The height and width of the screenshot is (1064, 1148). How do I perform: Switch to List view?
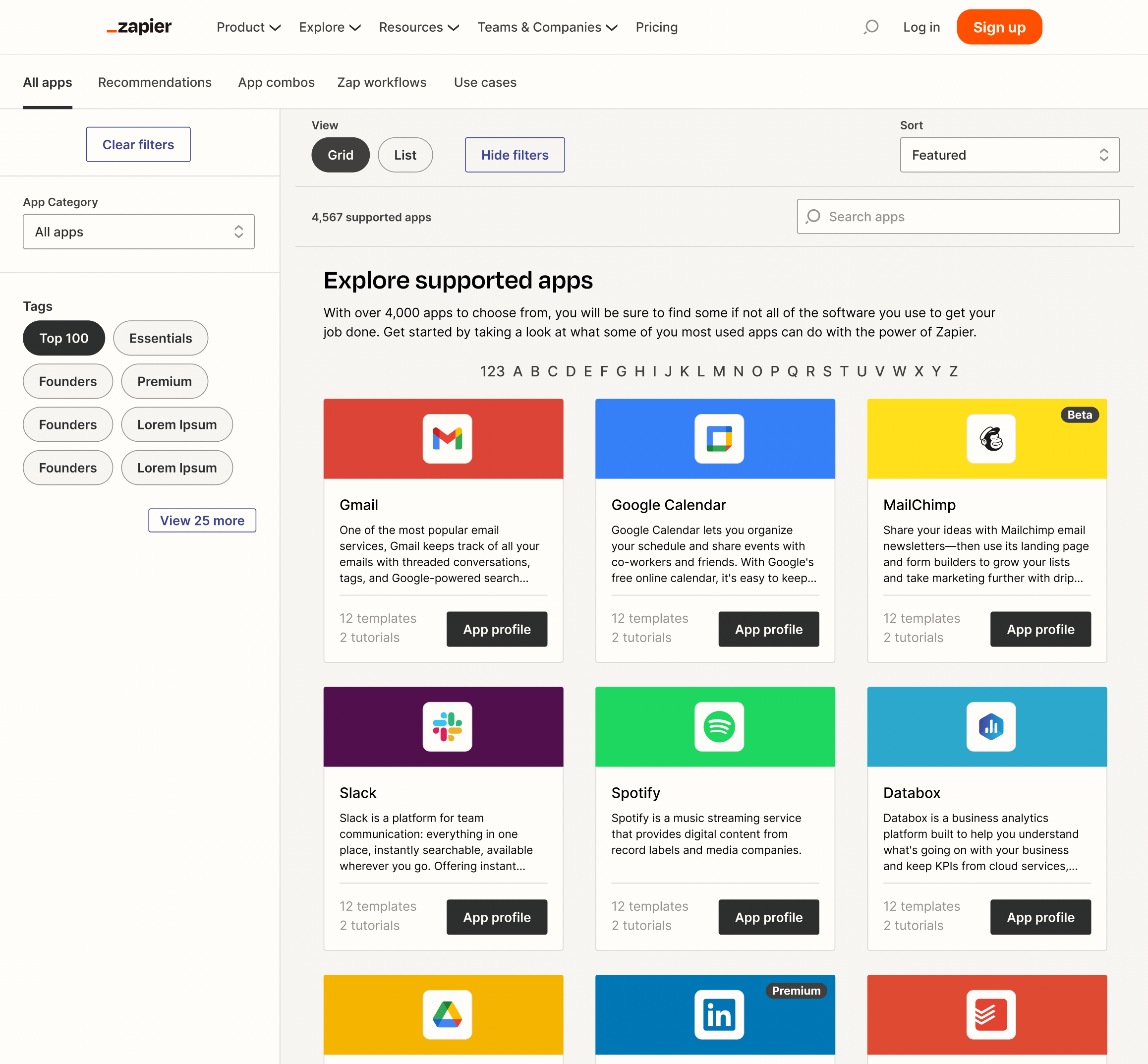(x=405, y=155)
